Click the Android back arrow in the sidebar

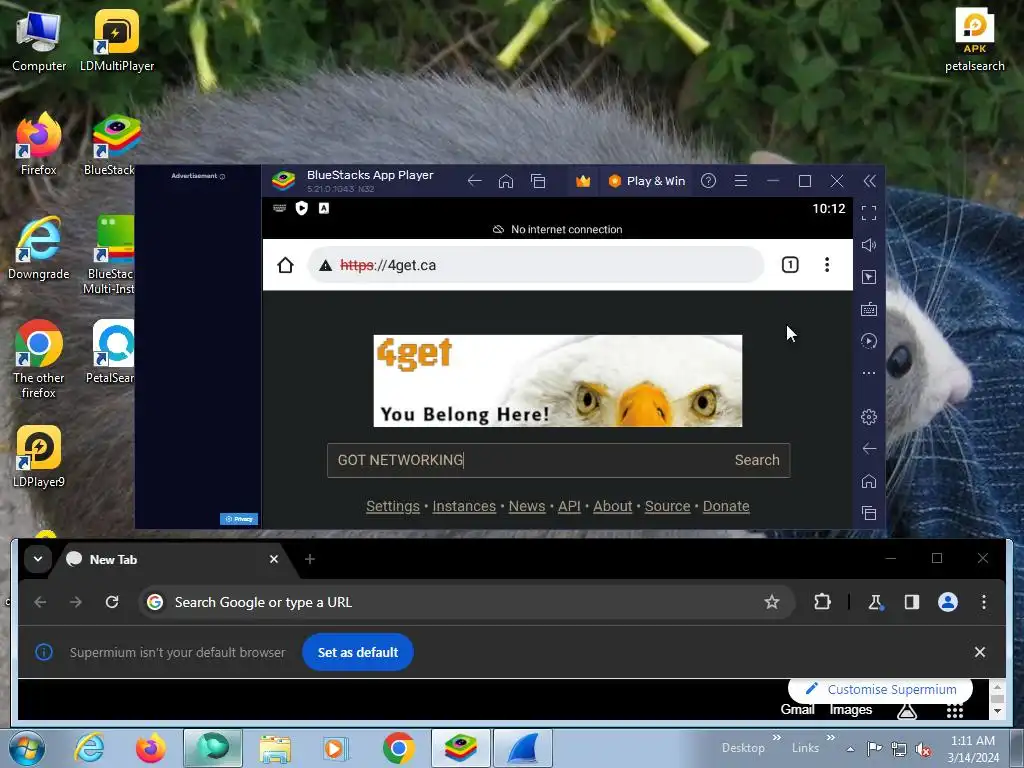(x=869, y=449)
